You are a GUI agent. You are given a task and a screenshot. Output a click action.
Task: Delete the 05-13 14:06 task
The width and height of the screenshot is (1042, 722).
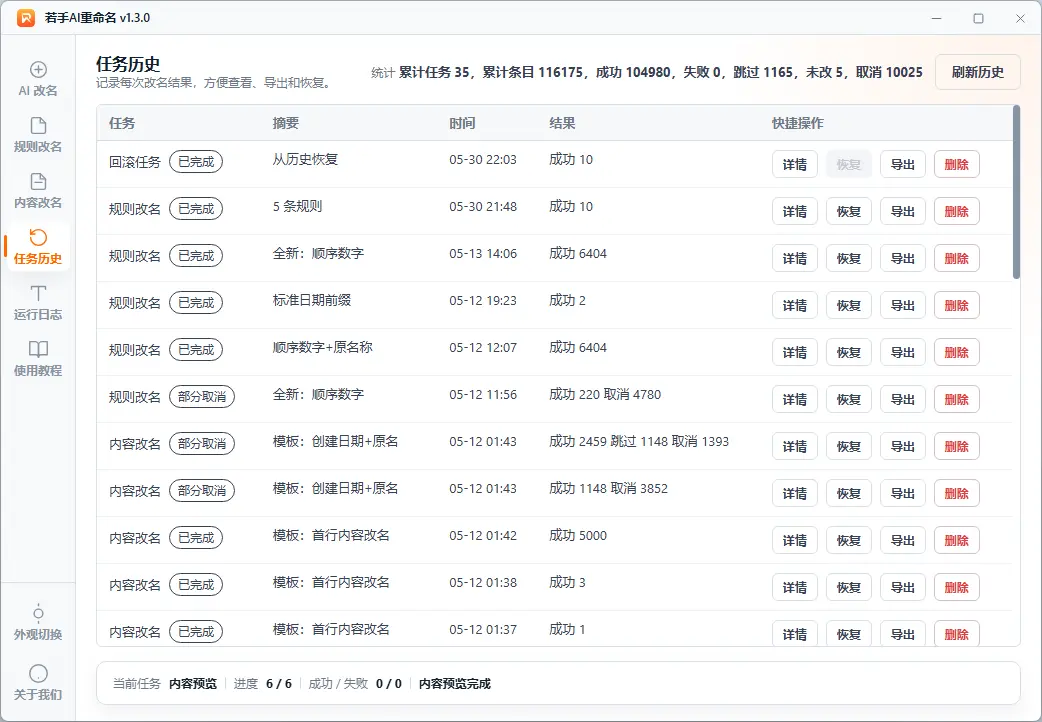956,259
